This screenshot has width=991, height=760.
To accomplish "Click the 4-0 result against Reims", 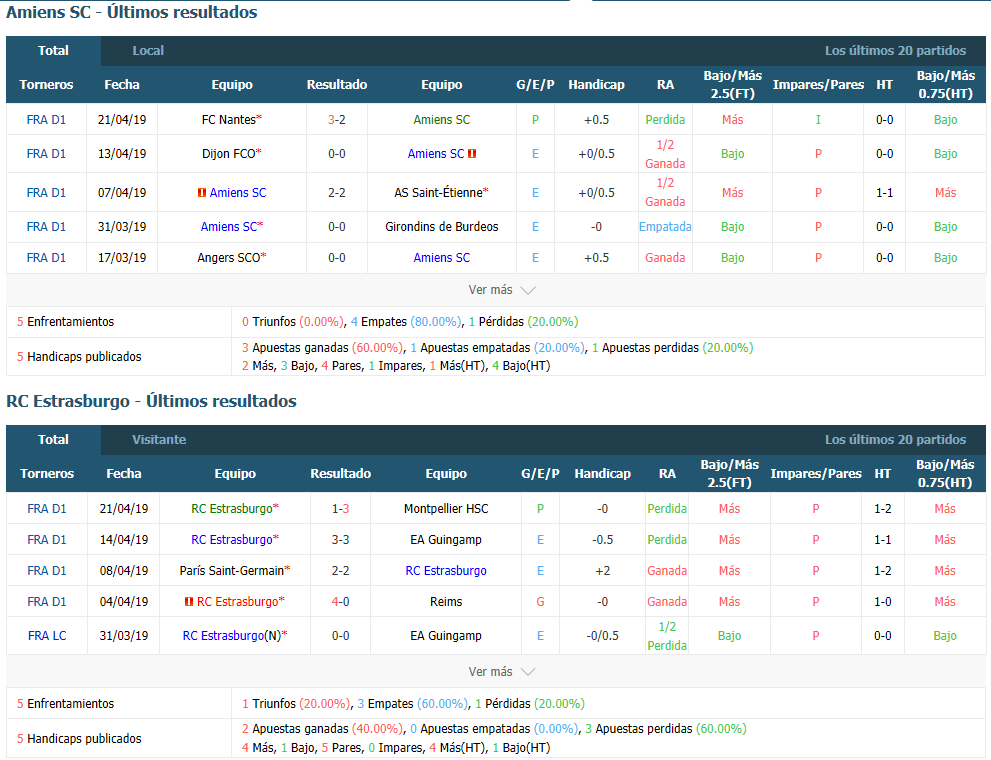I will pyautogui.click(x=341, y=601).
